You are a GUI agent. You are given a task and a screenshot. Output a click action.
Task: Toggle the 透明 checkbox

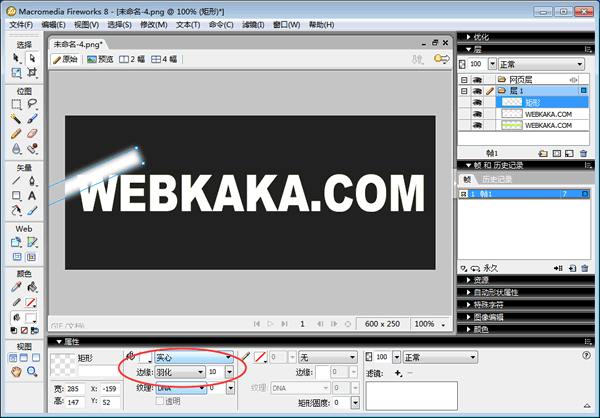[x=159, y=401]
